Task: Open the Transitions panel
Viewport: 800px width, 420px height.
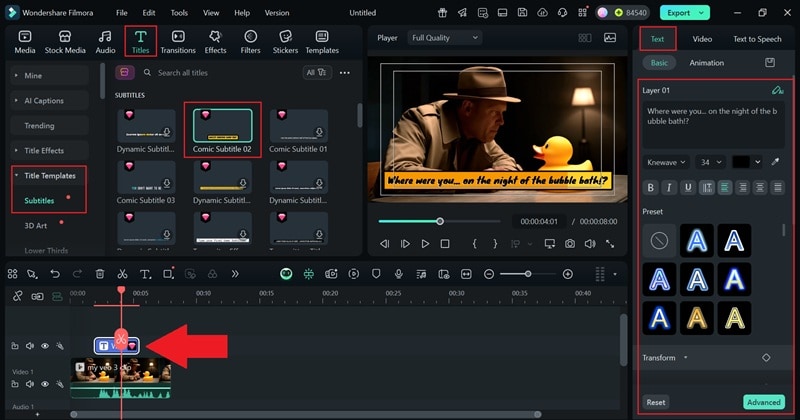Action: [x=178, y=42]
